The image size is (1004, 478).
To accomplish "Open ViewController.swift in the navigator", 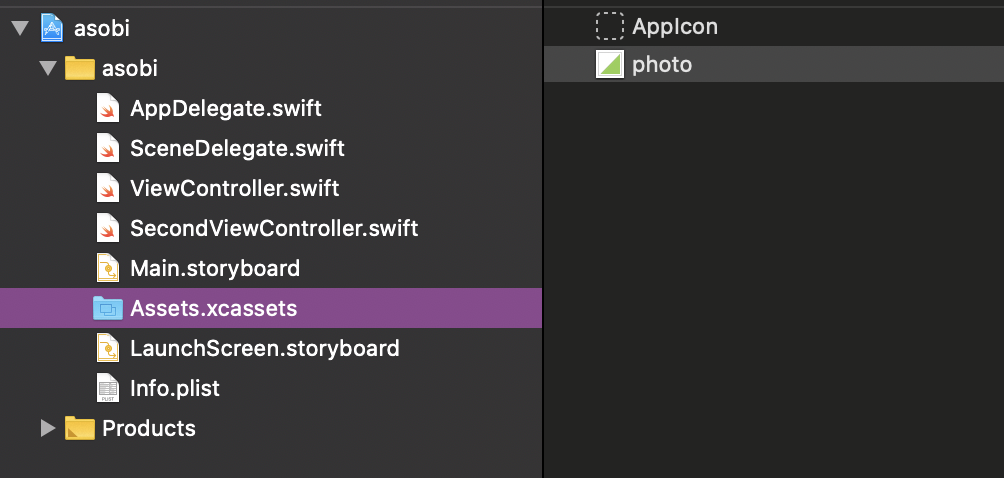I will tap(235, 188).
